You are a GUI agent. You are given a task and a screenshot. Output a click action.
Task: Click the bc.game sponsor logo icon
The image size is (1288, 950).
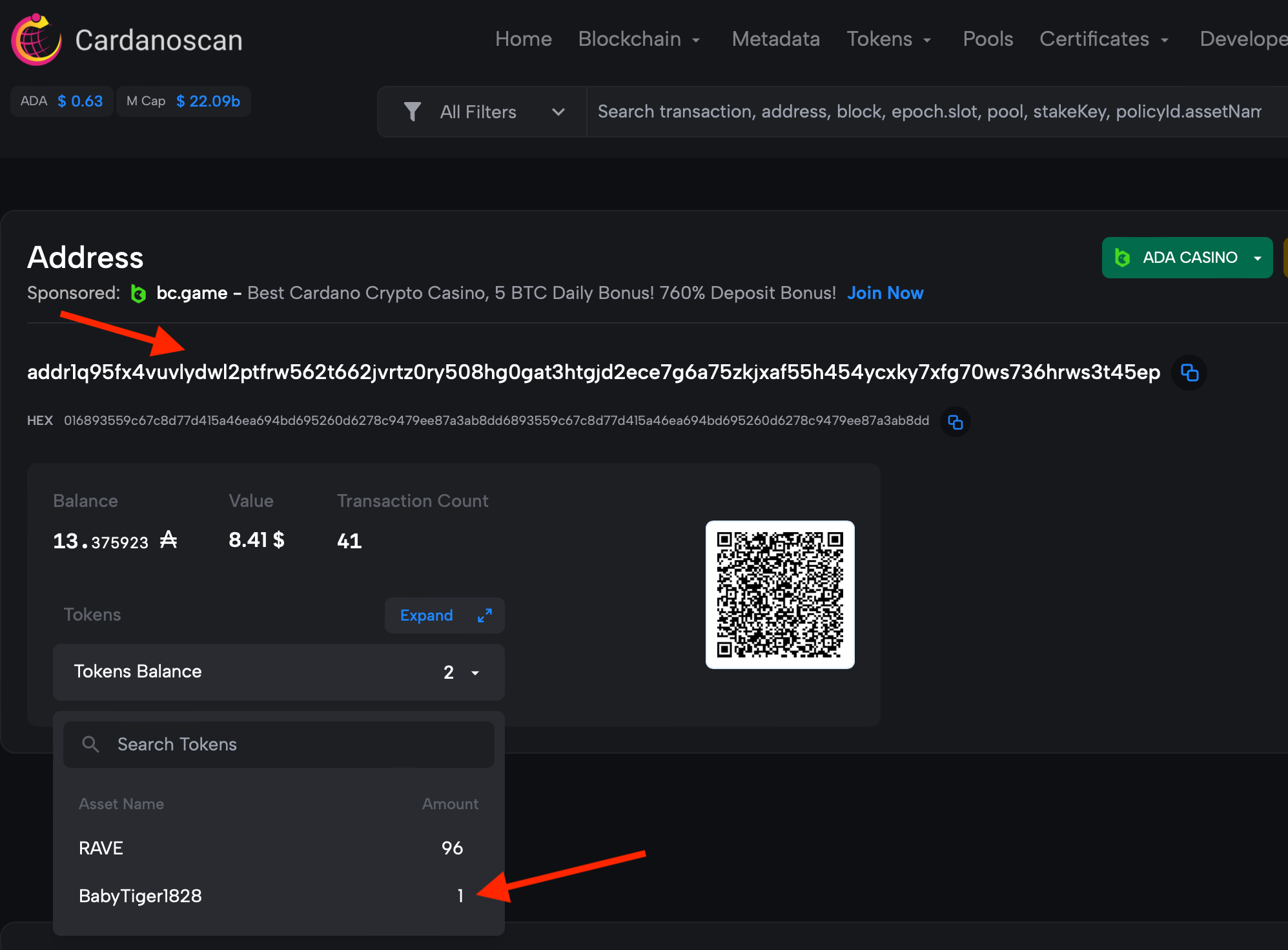click(x=138, y=293)
